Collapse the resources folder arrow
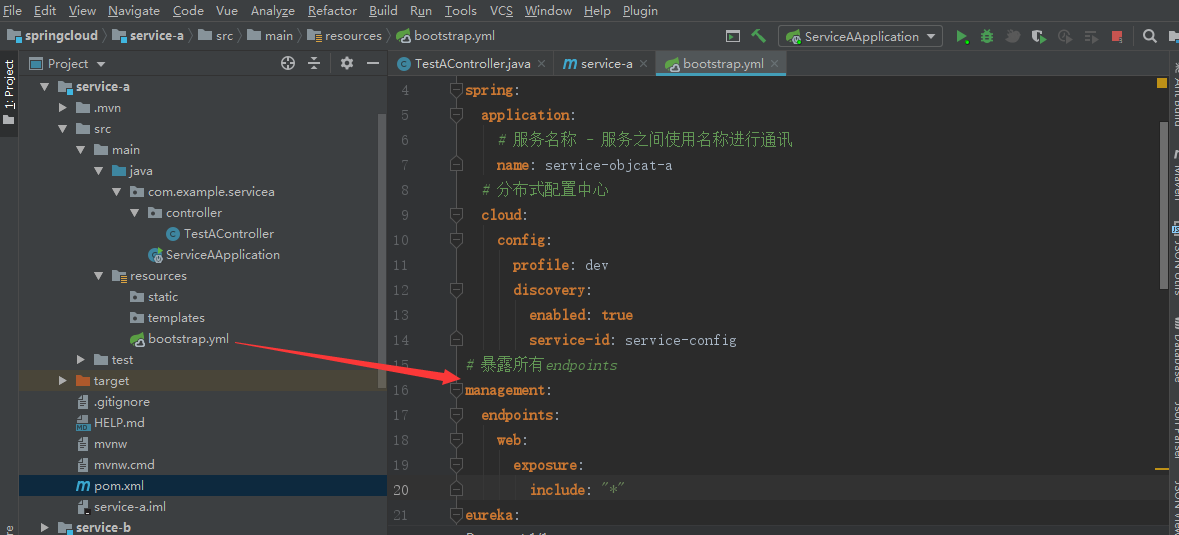The height and width of the screenshot is (535, 1179). (x=99, y=276)
